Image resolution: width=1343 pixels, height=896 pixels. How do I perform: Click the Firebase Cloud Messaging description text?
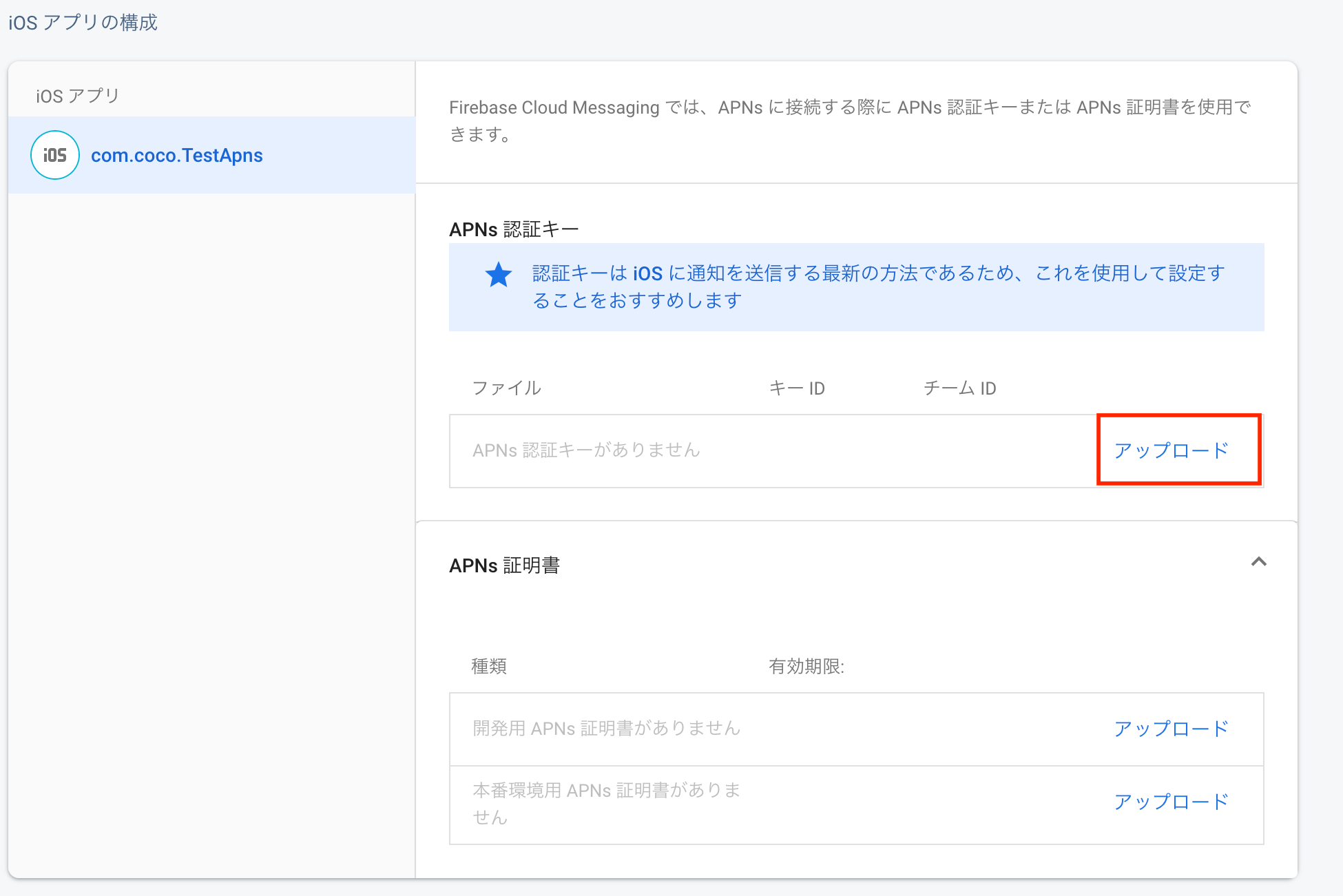coord(850,121)
